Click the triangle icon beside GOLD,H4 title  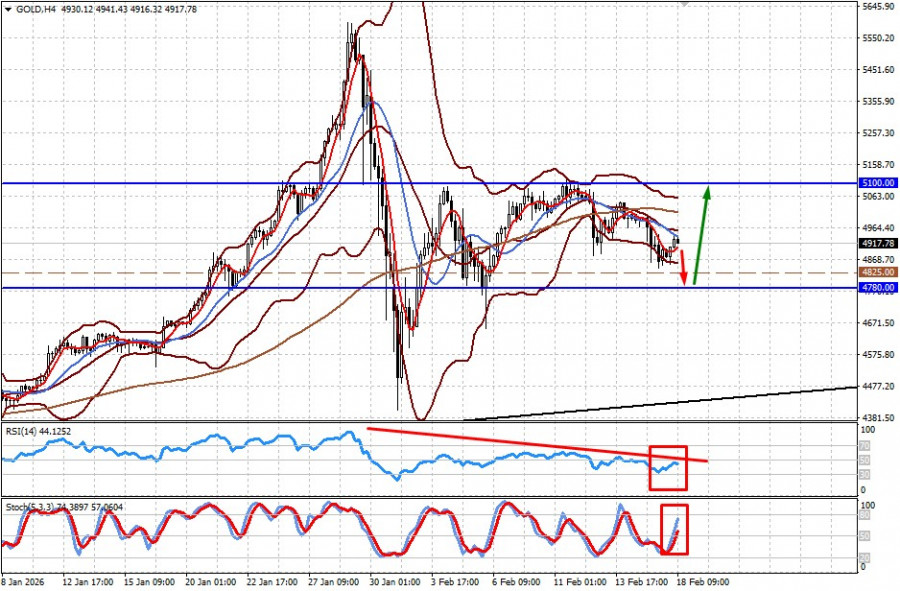click(x=9, y=8)
